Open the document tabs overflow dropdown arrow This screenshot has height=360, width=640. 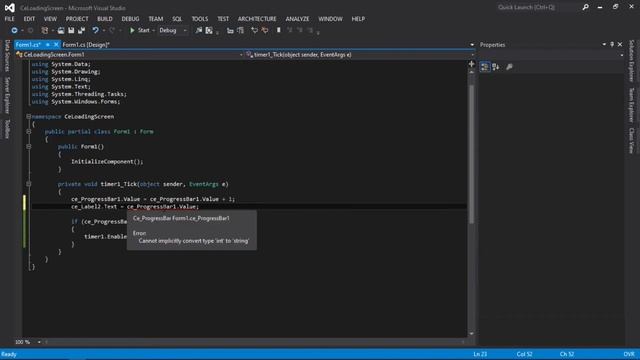(x=472, y=44)
